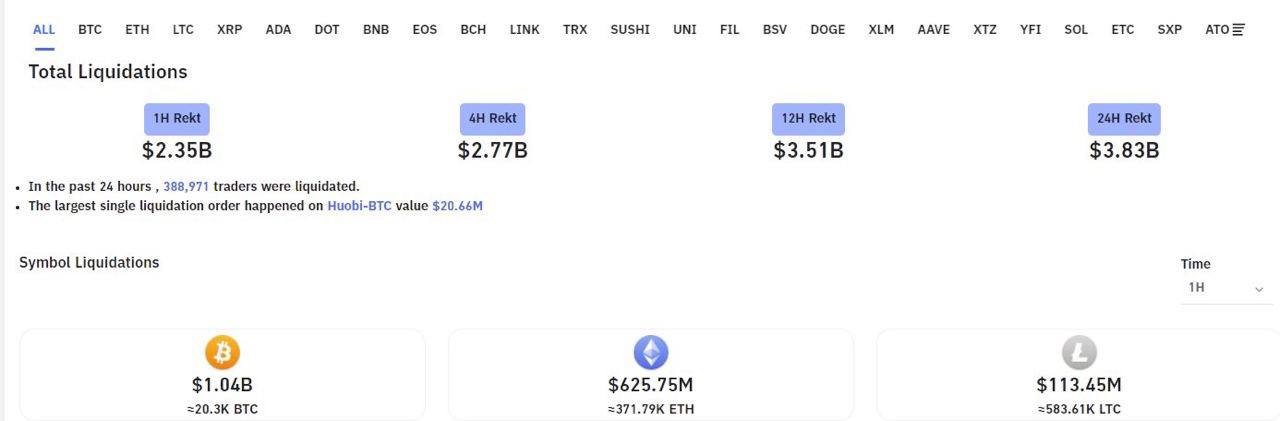Screen dimensions: 1280x421
Task: Click the $20.66M liquidation value
Action: [x=458, y=206]
